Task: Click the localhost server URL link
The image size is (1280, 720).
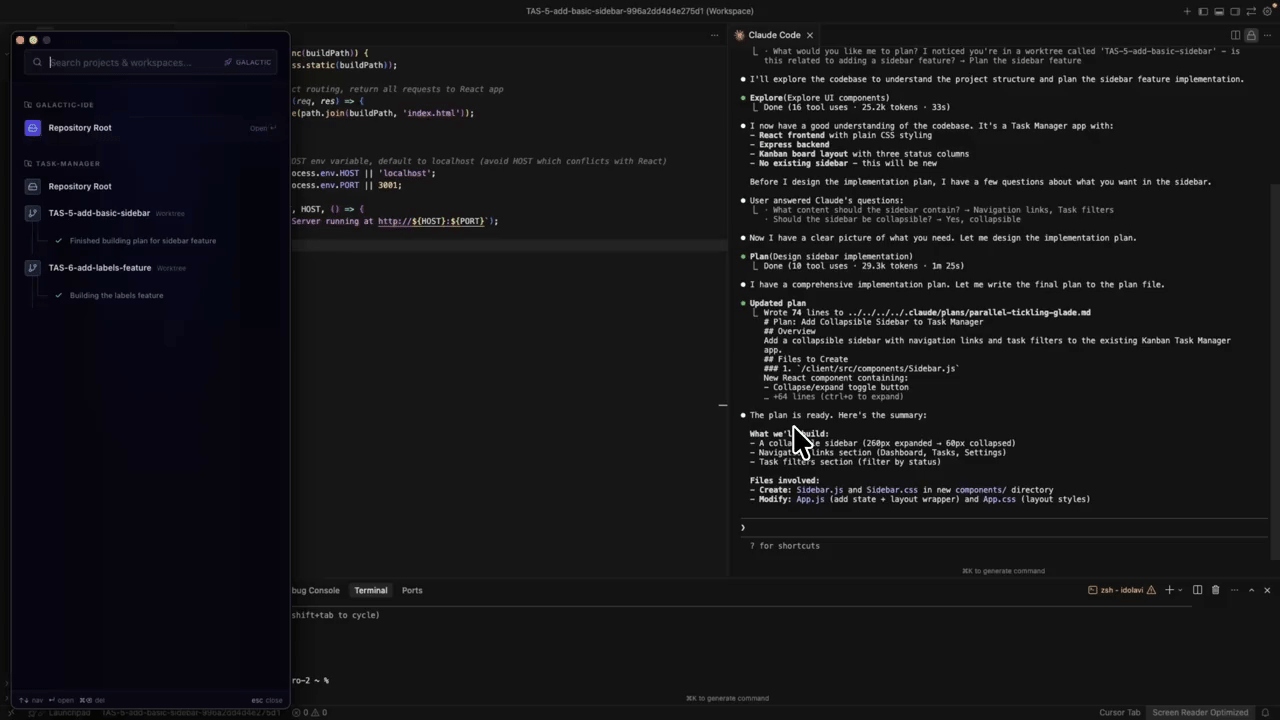Action: coord(431,221)
